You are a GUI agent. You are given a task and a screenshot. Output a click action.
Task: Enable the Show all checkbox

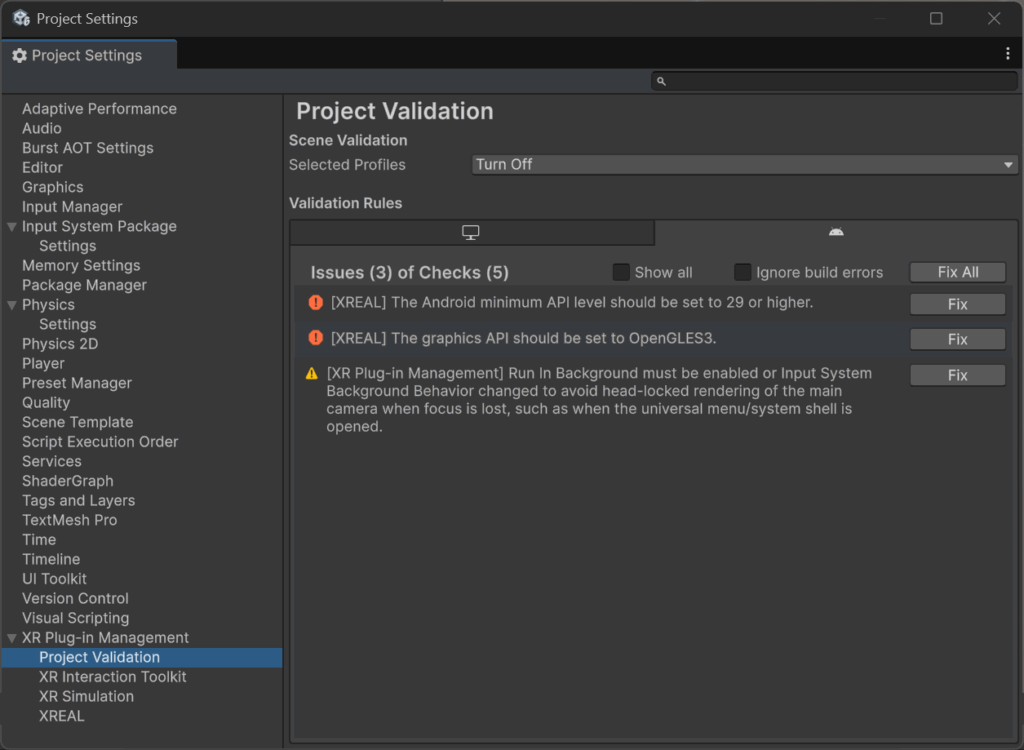coord(621,272)
